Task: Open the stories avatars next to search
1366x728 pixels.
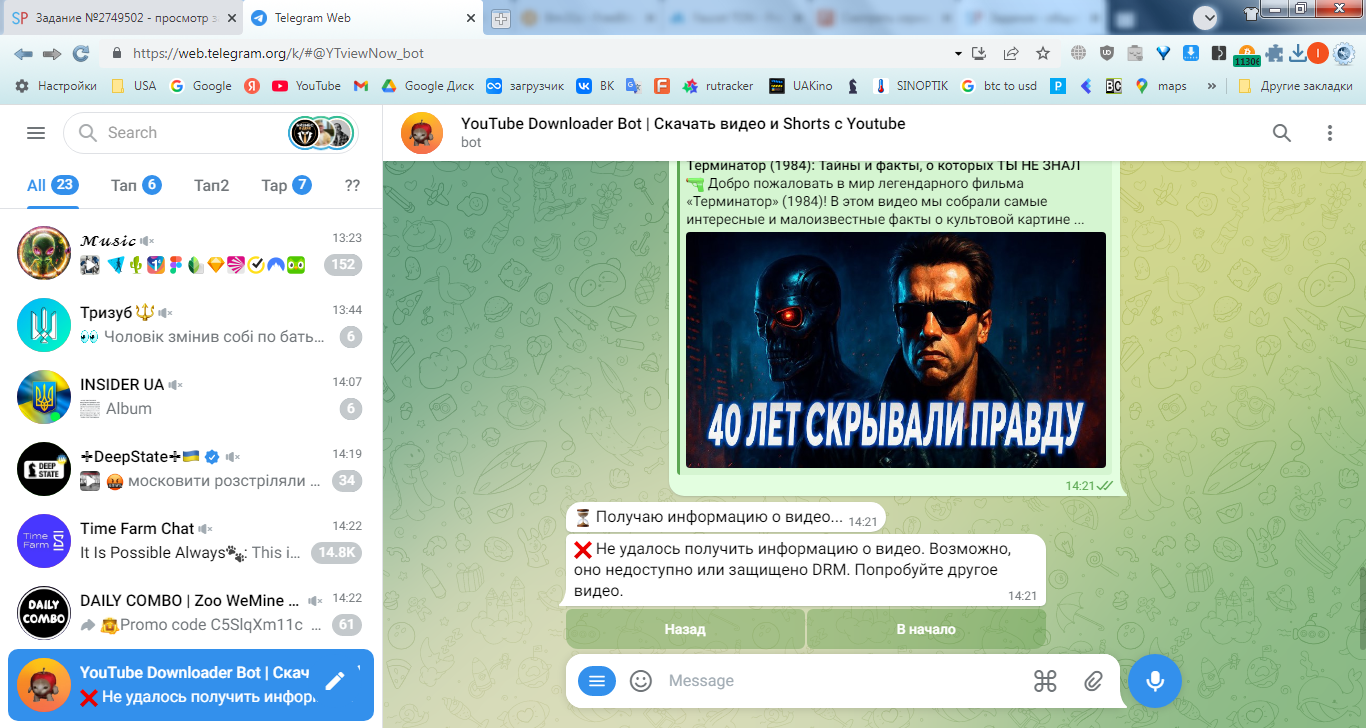Action: coord(321,133)
